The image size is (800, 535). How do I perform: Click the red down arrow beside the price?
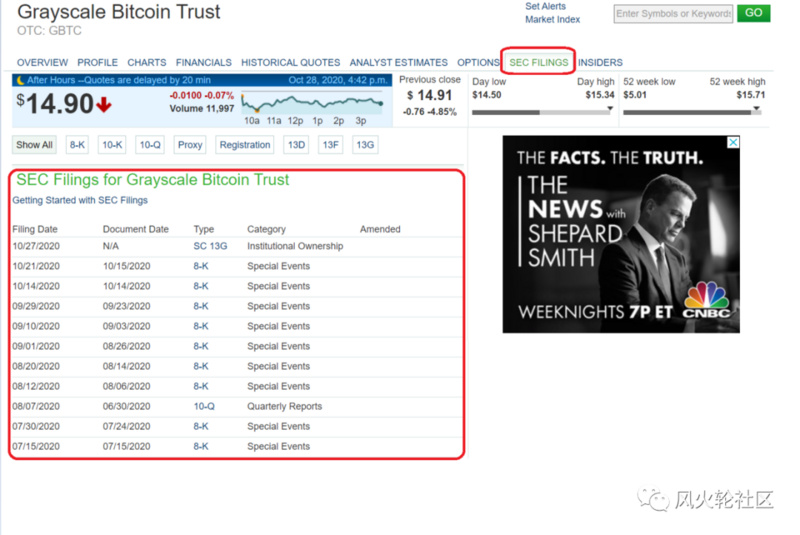pos(104,105)
